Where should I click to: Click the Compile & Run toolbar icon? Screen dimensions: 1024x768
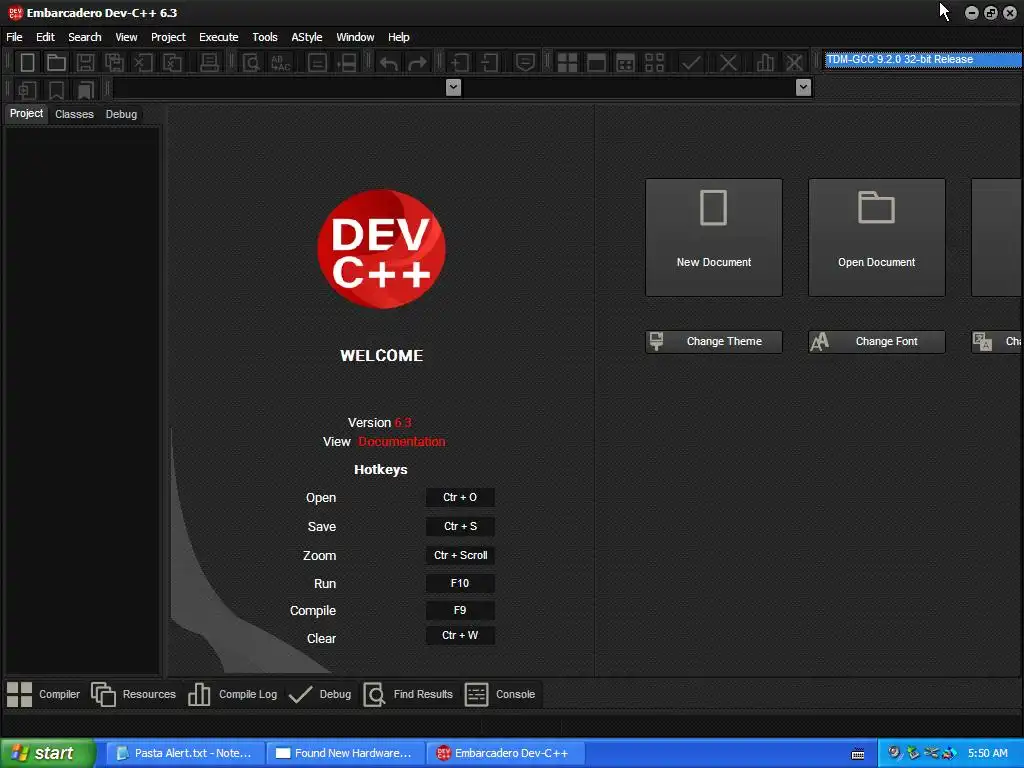pos(625,63)
